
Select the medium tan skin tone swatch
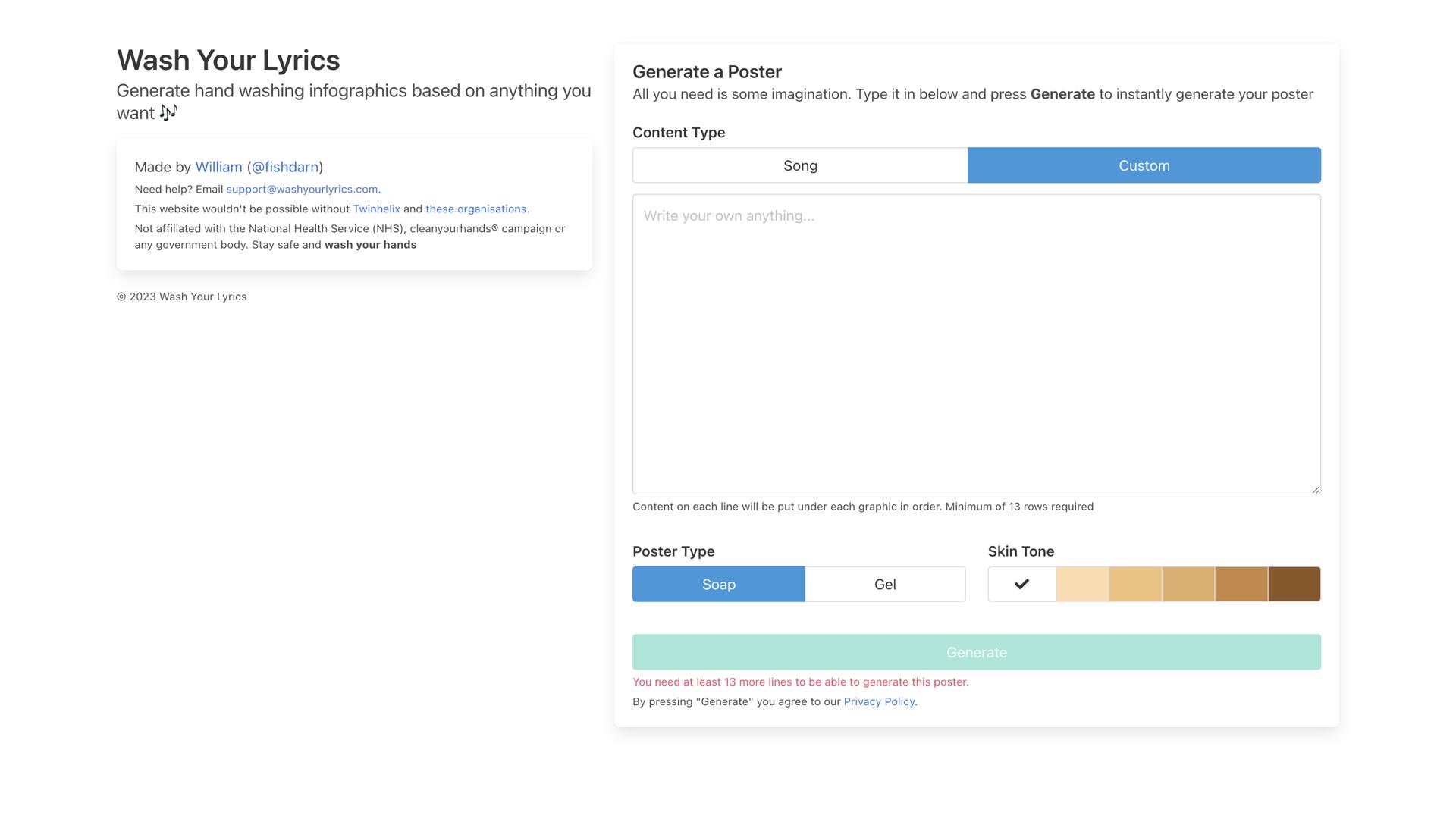[x=1188, y=584]
